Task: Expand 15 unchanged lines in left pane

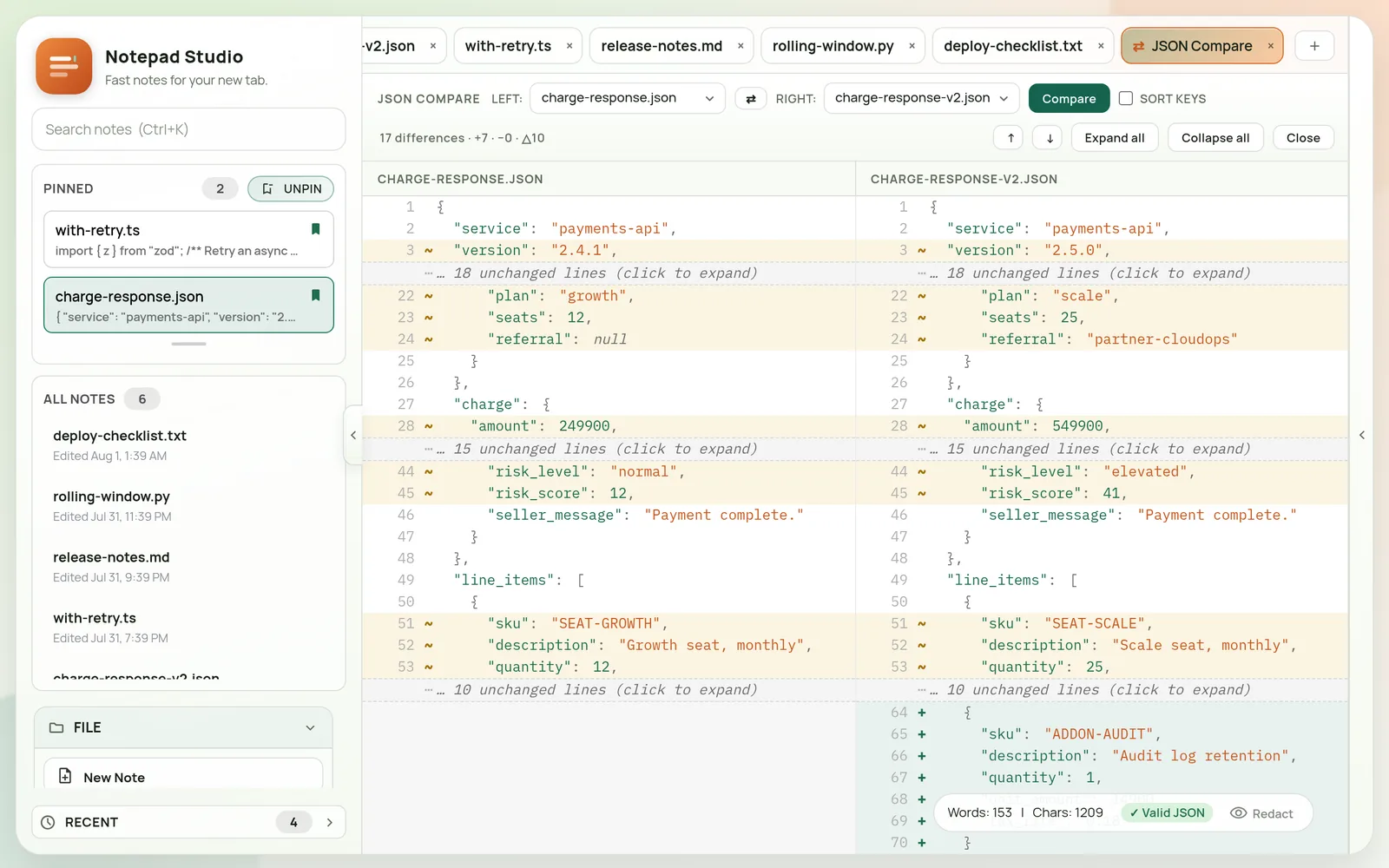Action: point(609,449)
